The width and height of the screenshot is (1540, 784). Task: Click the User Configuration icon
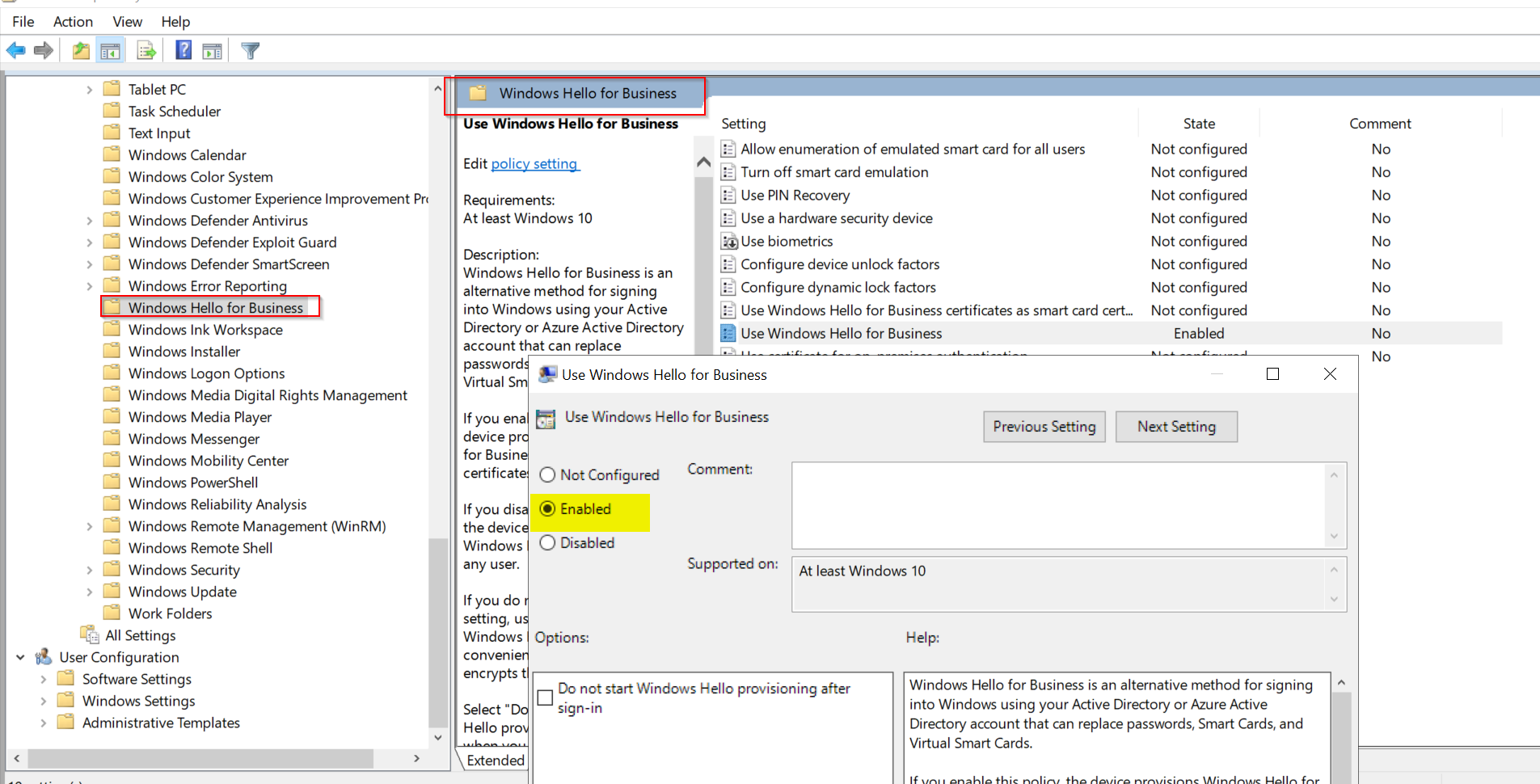point(44,656)
